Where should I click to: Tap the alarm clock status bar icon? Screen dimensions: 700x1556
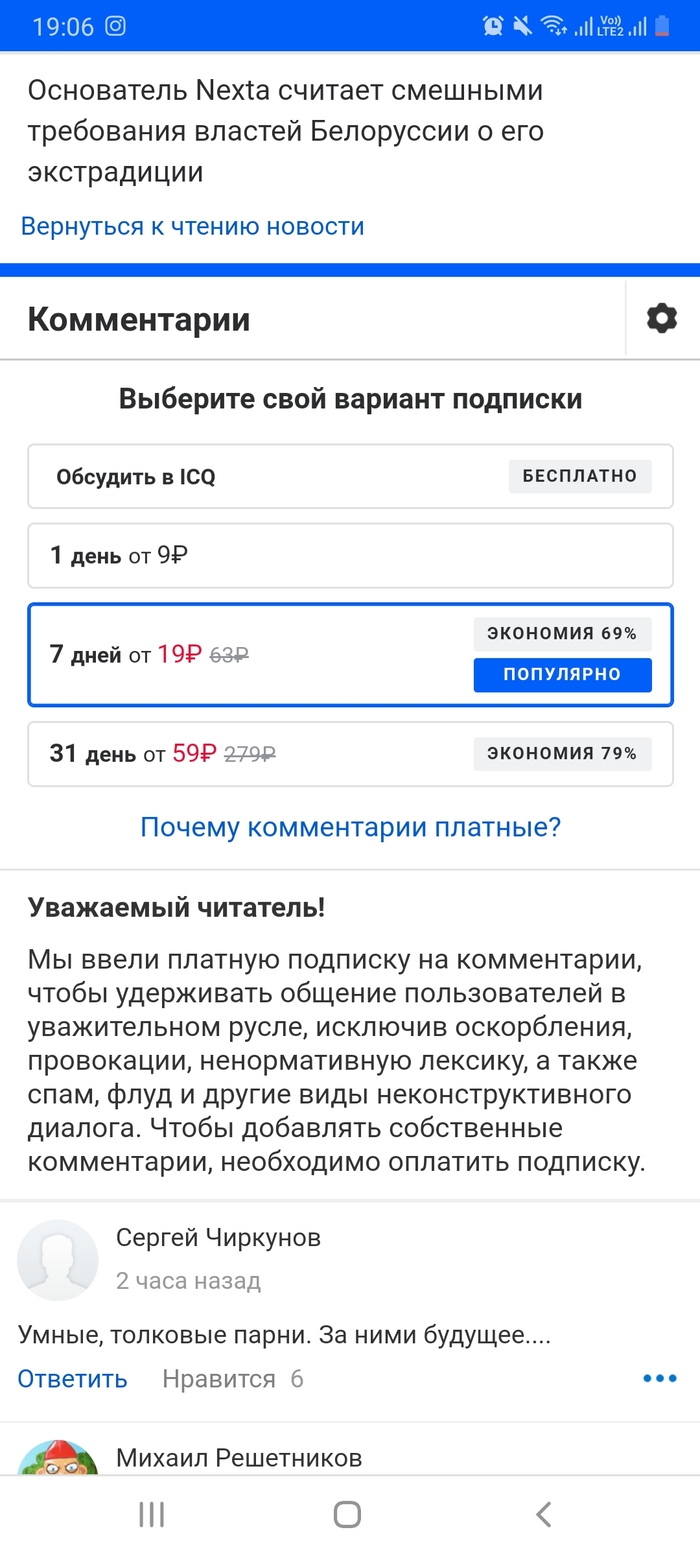click(492, 25)
